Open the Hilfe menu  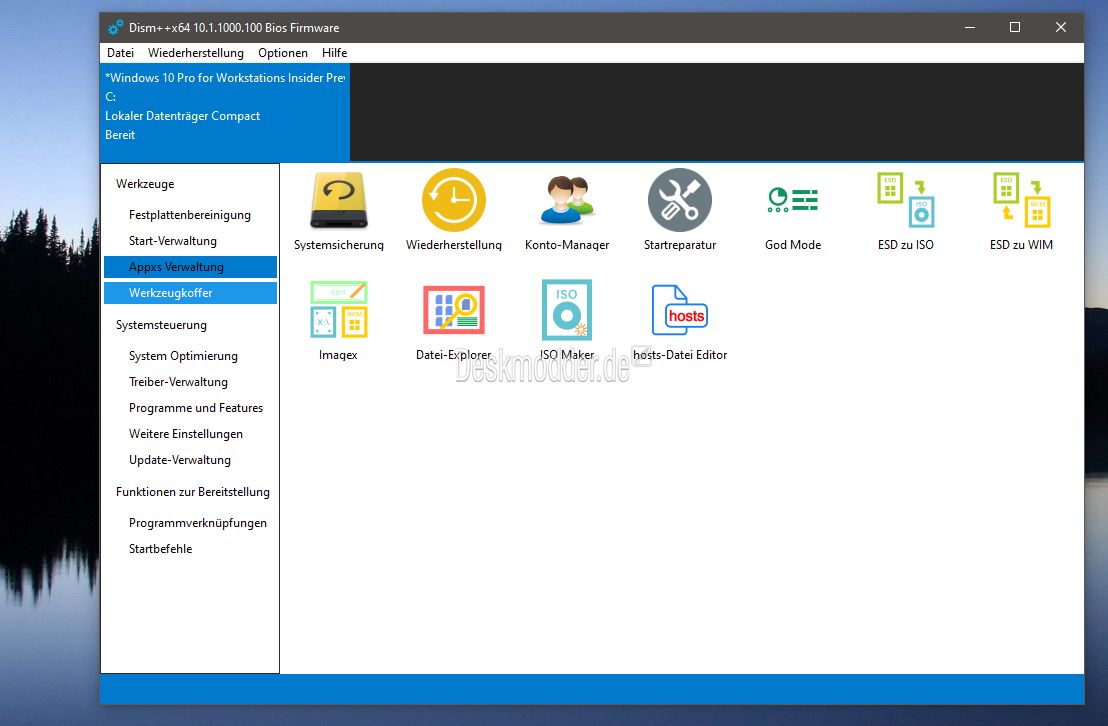pos(334,53)
